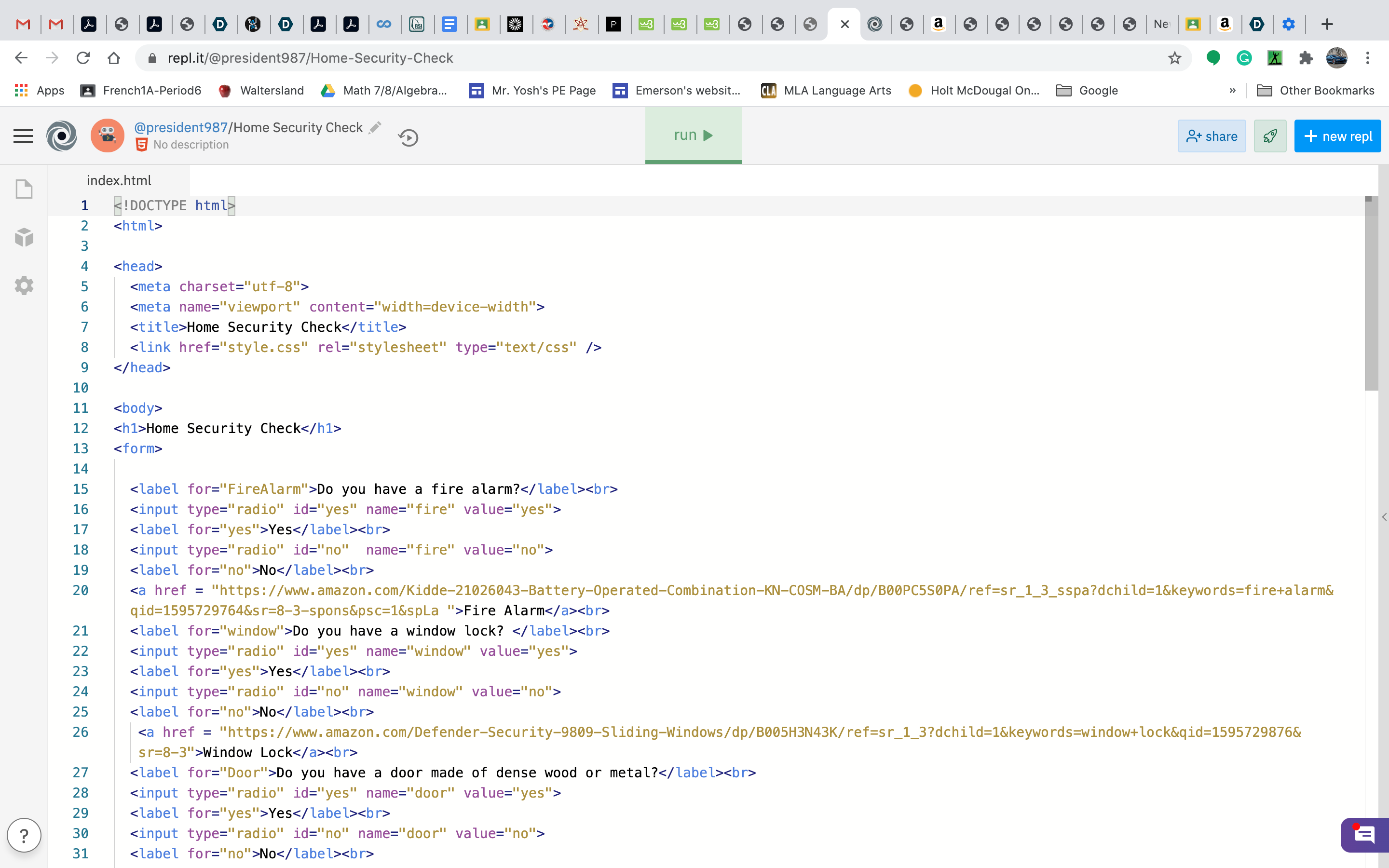This screenshot has height=868, width=1389.
Task: Open the hamburger navigation menu
Action: coord(23,136)
